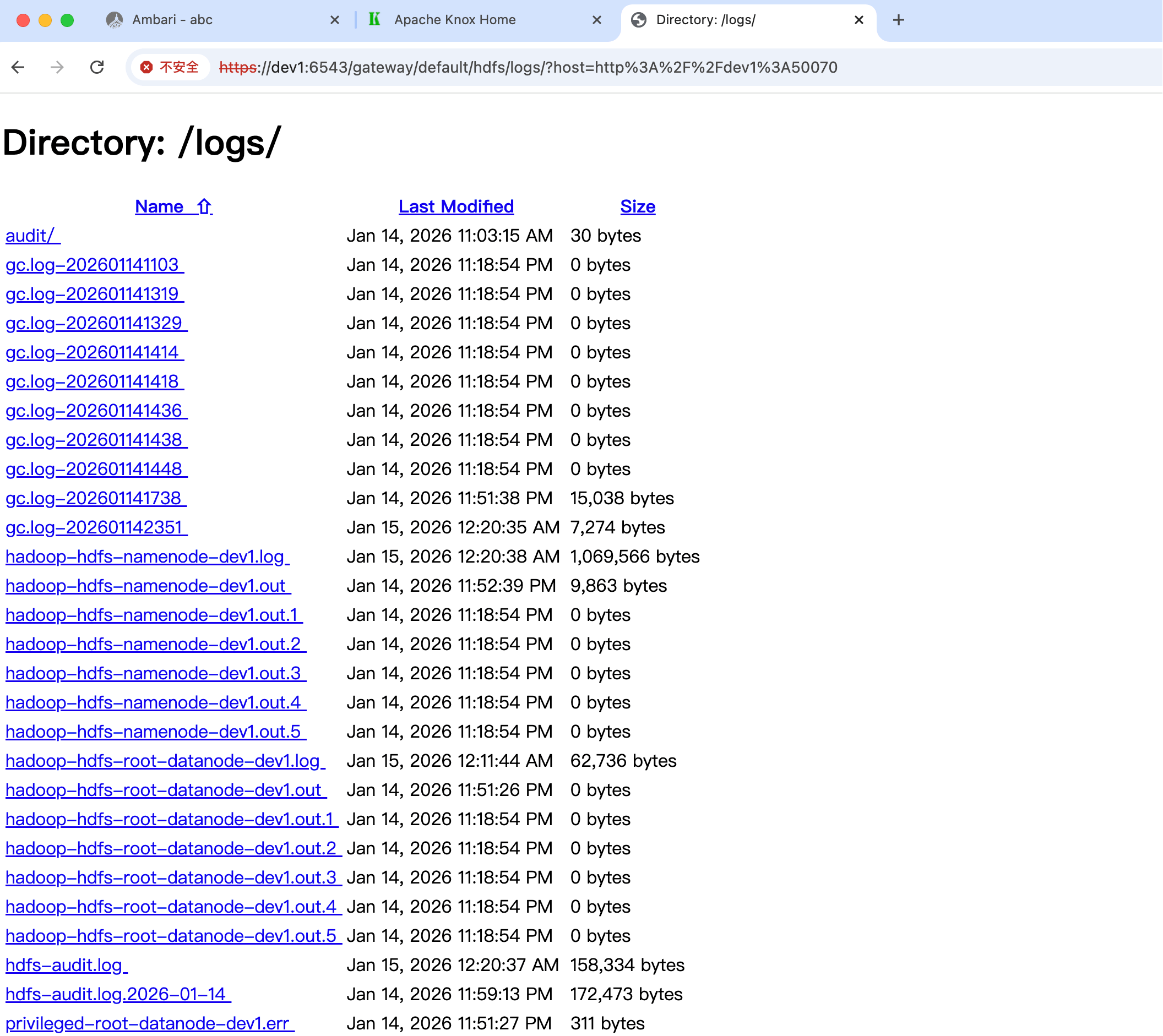The image size is (1163, 1036).
Task: Sort listing by Size column
Action: click(638, 206)
